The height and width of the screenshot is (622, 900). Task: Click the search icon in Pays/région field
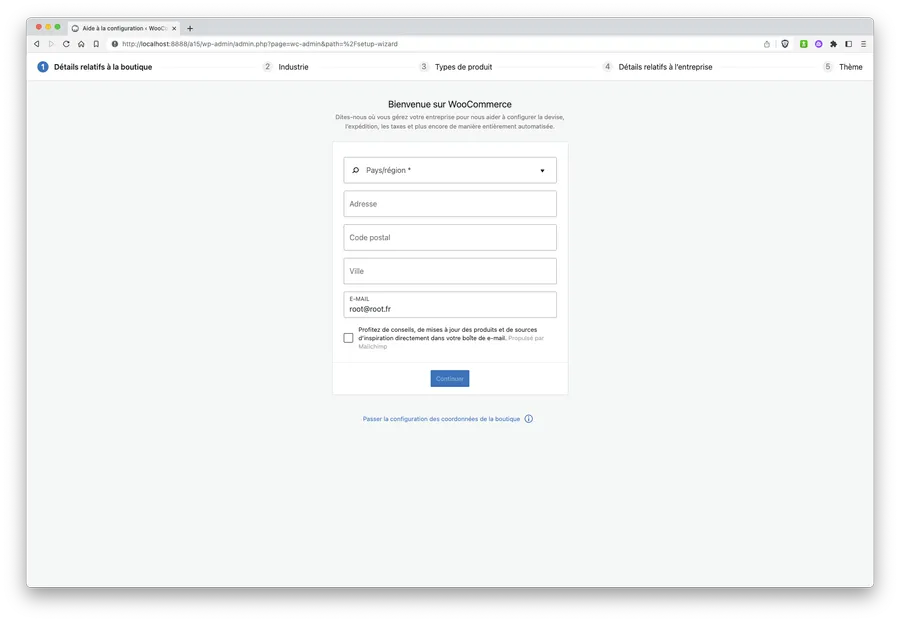pos(355,170)
